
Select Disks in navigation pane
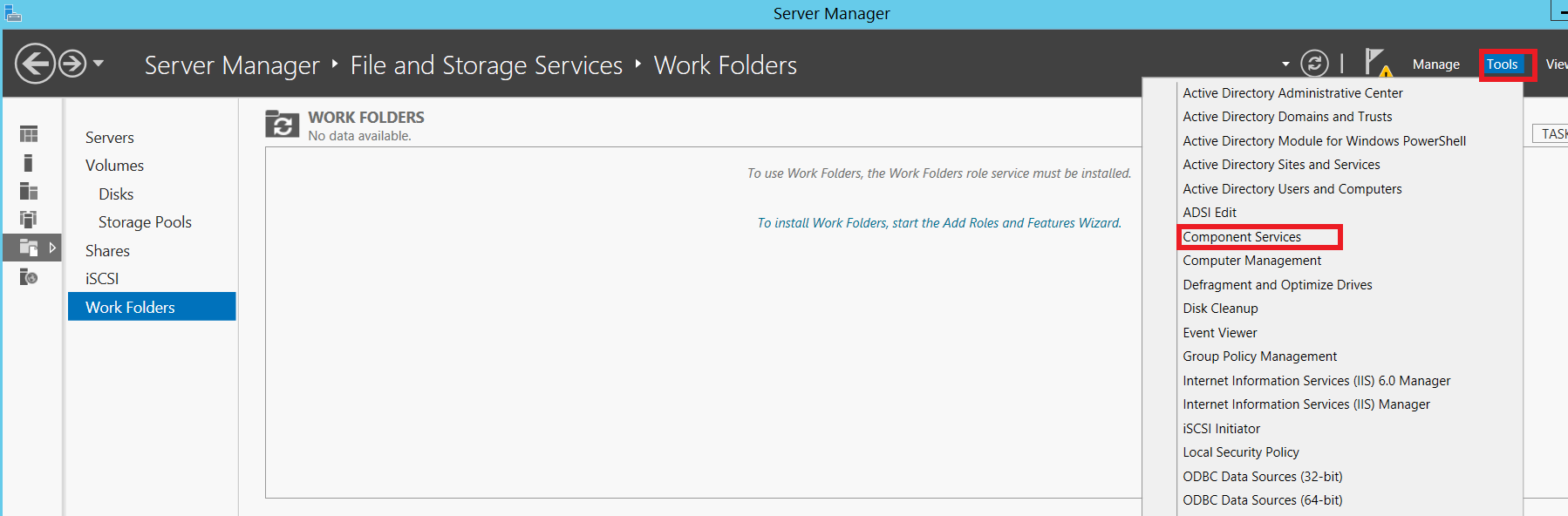[x=116, y=194]
